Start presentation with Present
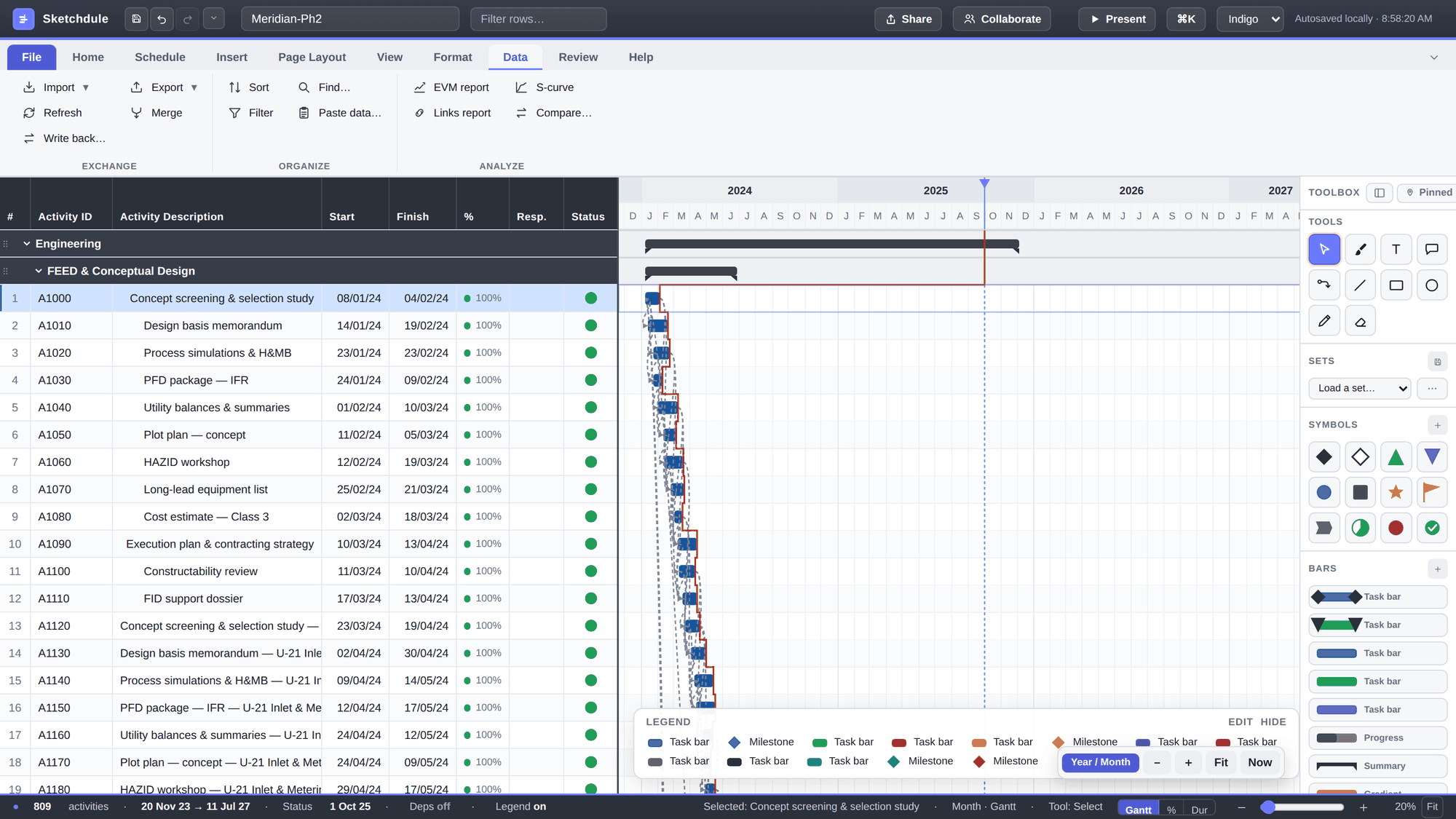This screenshot has width=1456, height=819. [1117, 19]
